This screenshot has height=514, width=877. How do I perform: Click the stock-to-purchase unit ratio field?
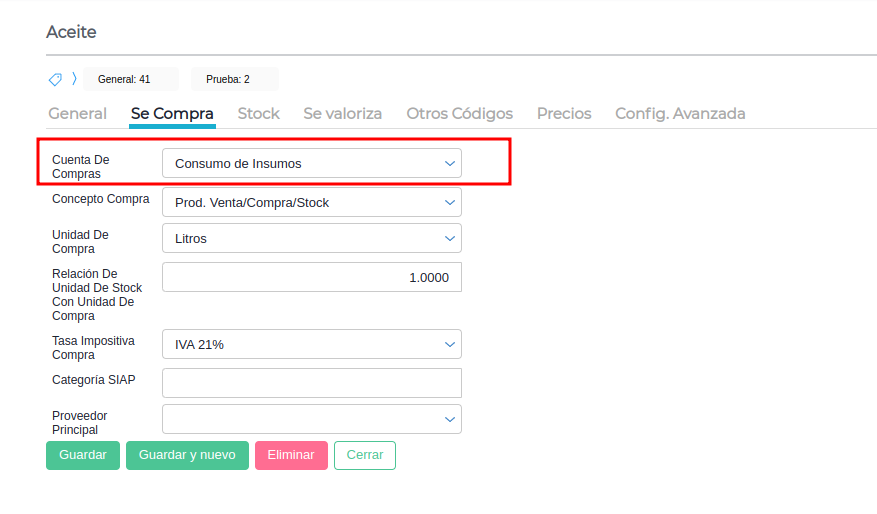pyautogui.click(x=311, y=277)
